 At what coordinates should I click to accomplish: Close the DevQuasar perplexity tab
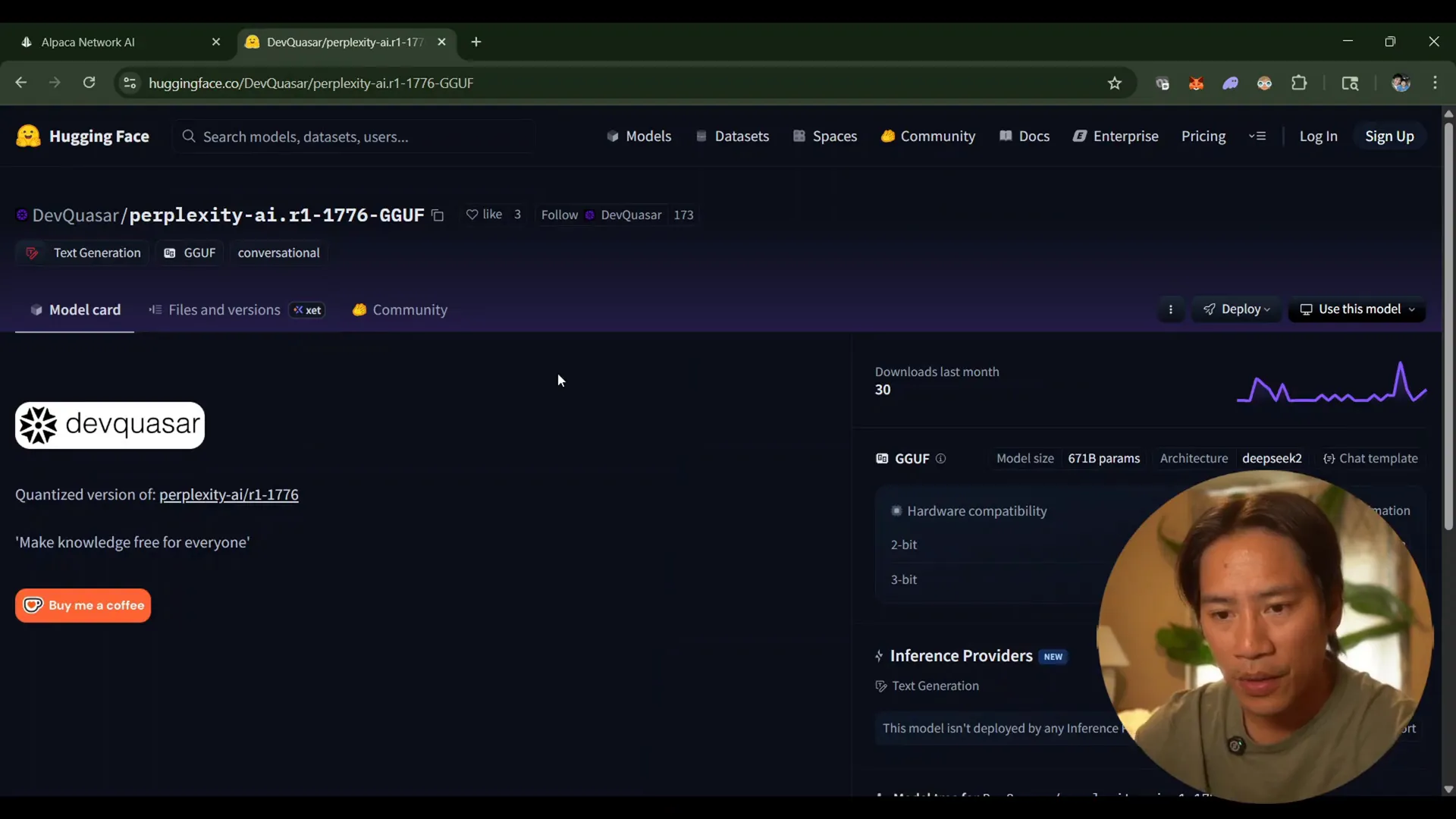tap(441, 42)
